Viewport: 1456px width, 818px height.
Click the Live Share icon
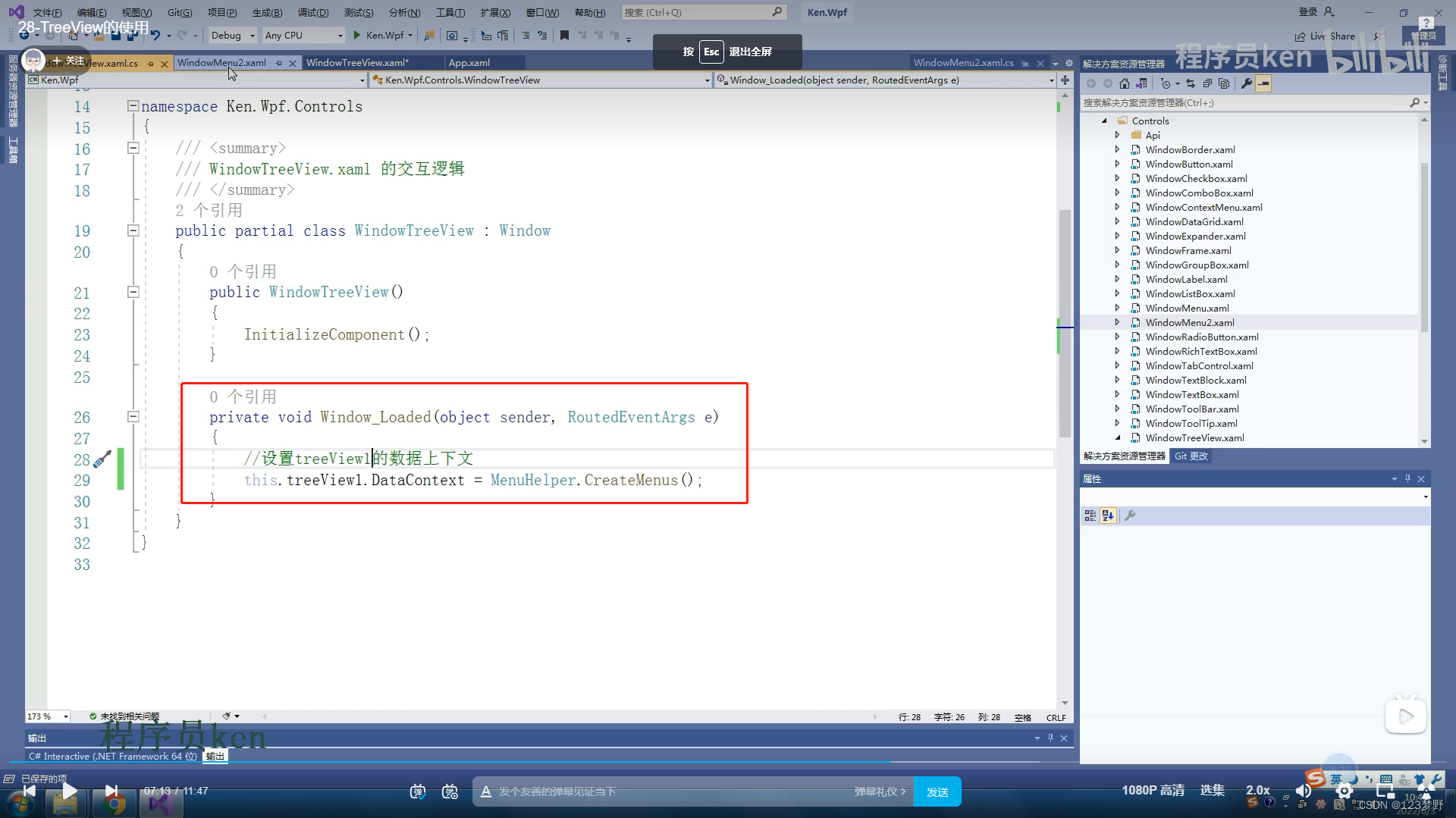[x=1300, y=36]
